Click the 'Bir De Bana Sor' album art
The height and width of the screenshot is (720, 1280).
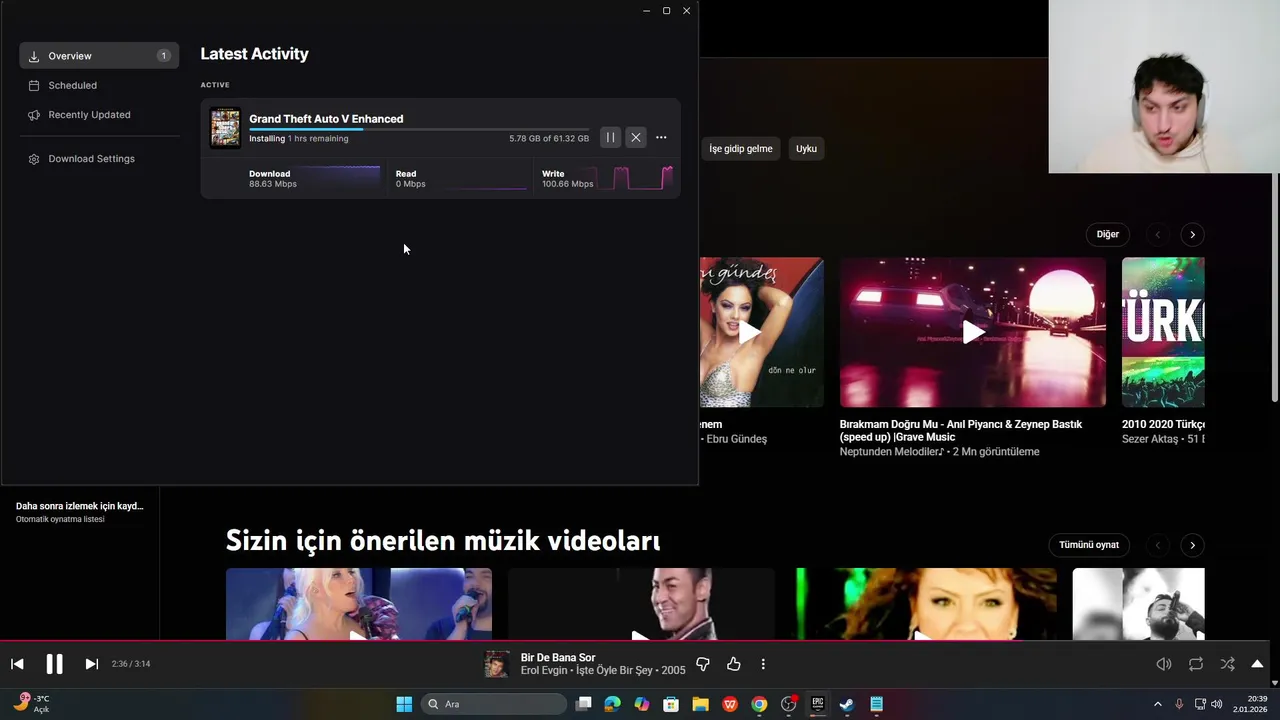(x=497, y=664)
